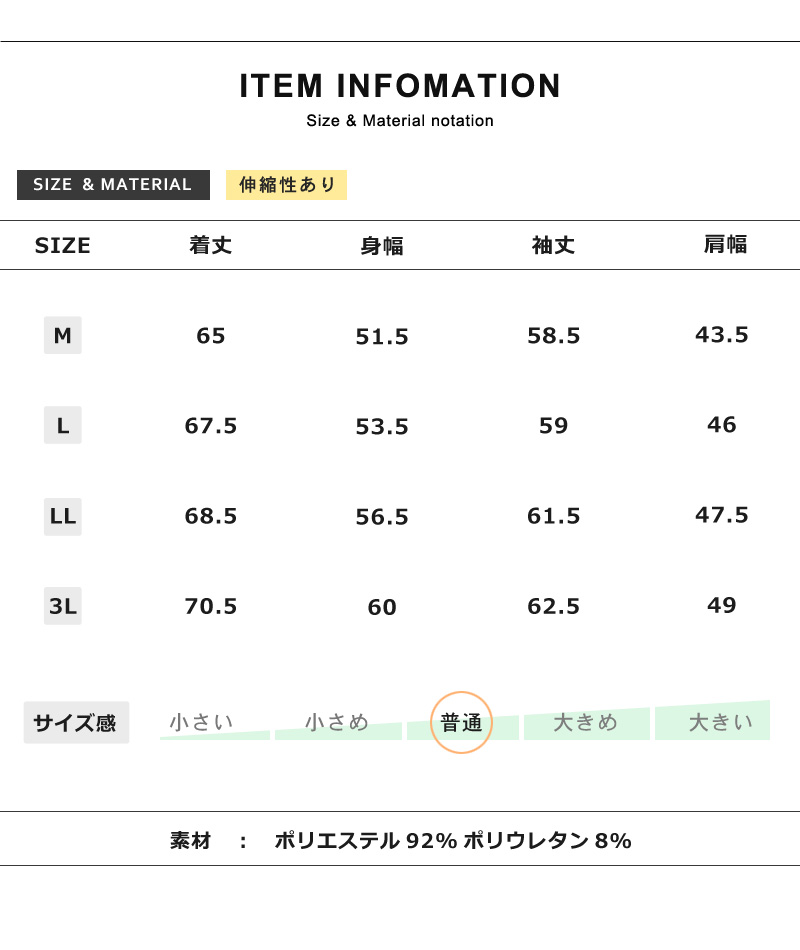800x950 pixels.
Task: Select the M size badge
Action: click(63, 335)
